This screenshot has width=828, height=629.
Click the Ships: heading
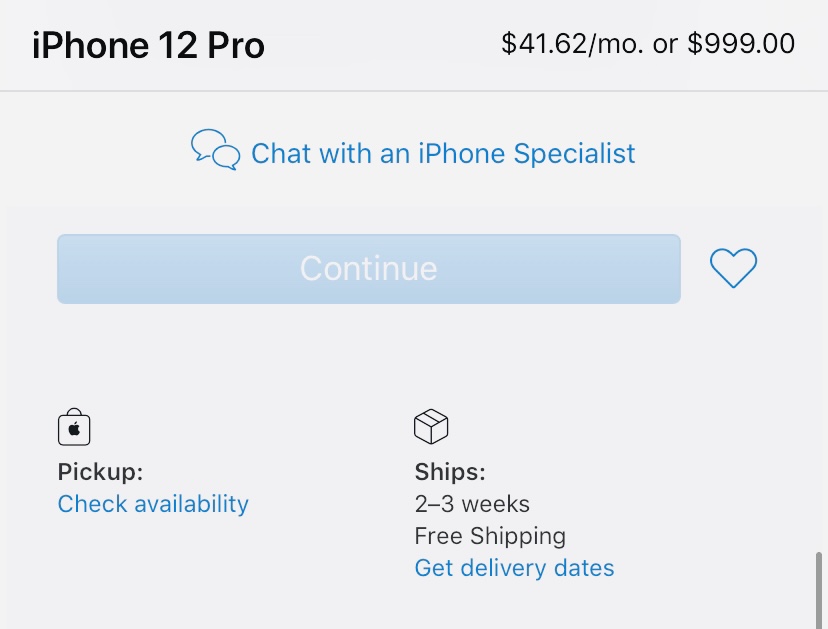450,471
